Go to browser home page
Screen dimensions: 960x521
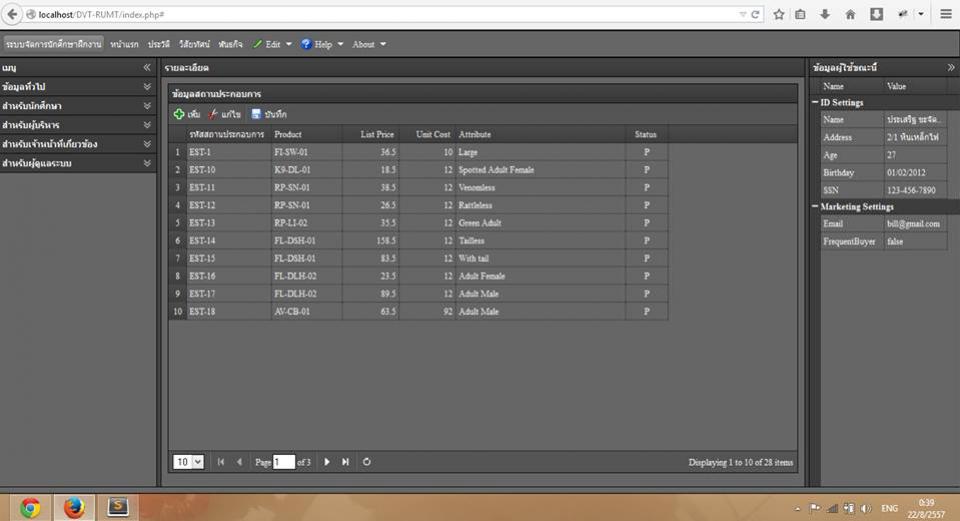click(x=850, y=14)
